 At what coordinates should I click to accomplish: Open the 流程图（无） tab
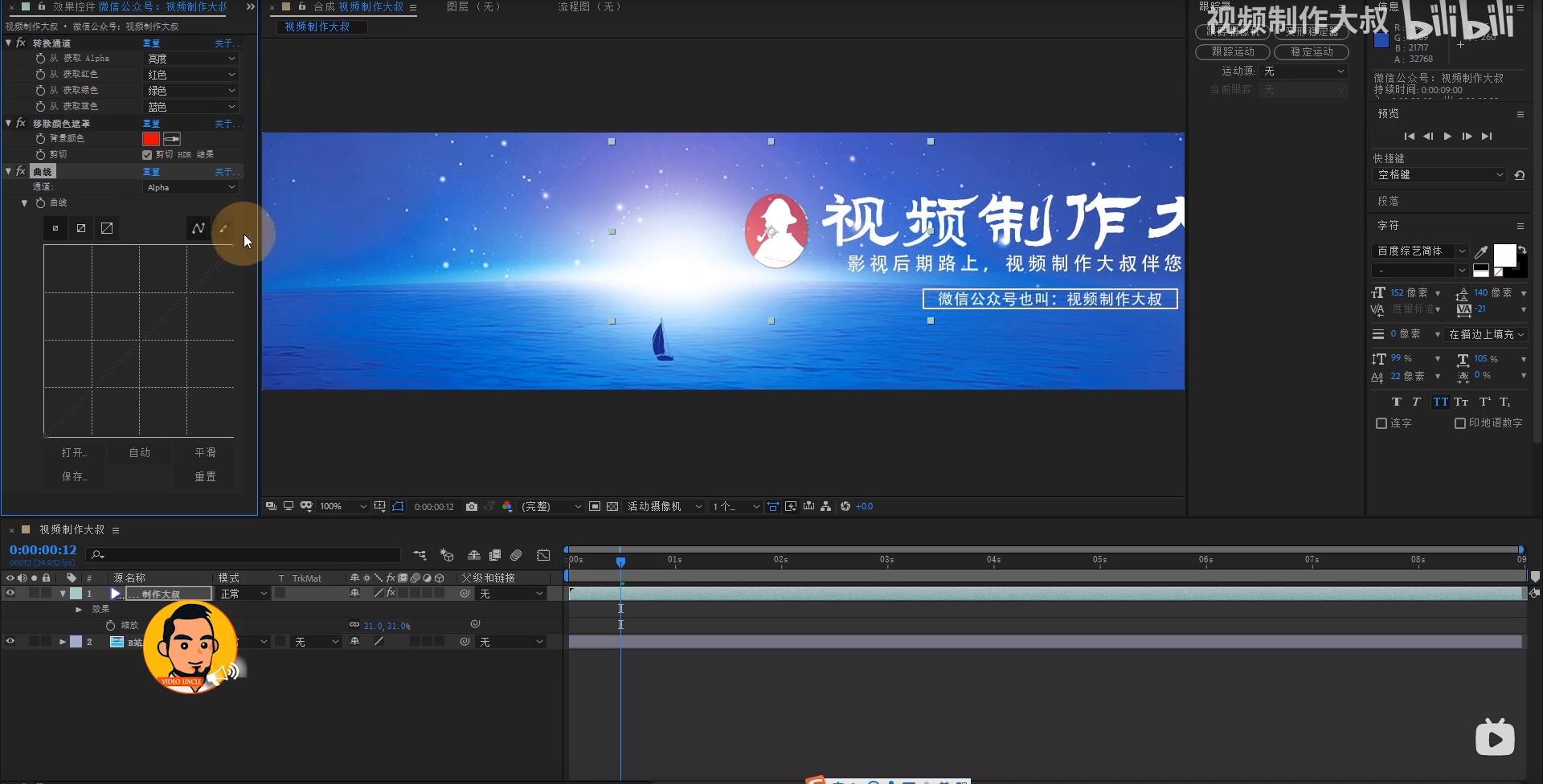click(x=591, y=6)
